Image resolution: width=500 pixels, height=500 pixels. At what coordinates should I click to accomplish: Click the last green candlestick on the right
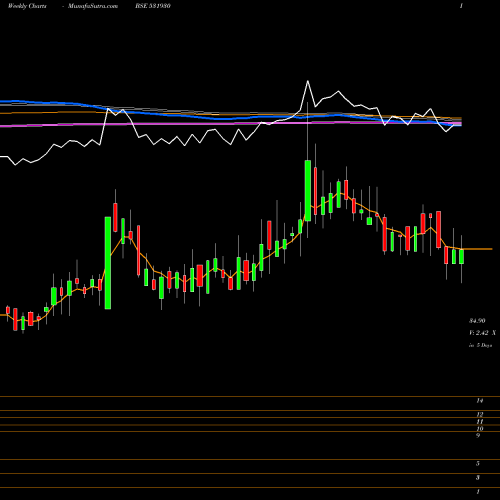[x=461, y=257]
